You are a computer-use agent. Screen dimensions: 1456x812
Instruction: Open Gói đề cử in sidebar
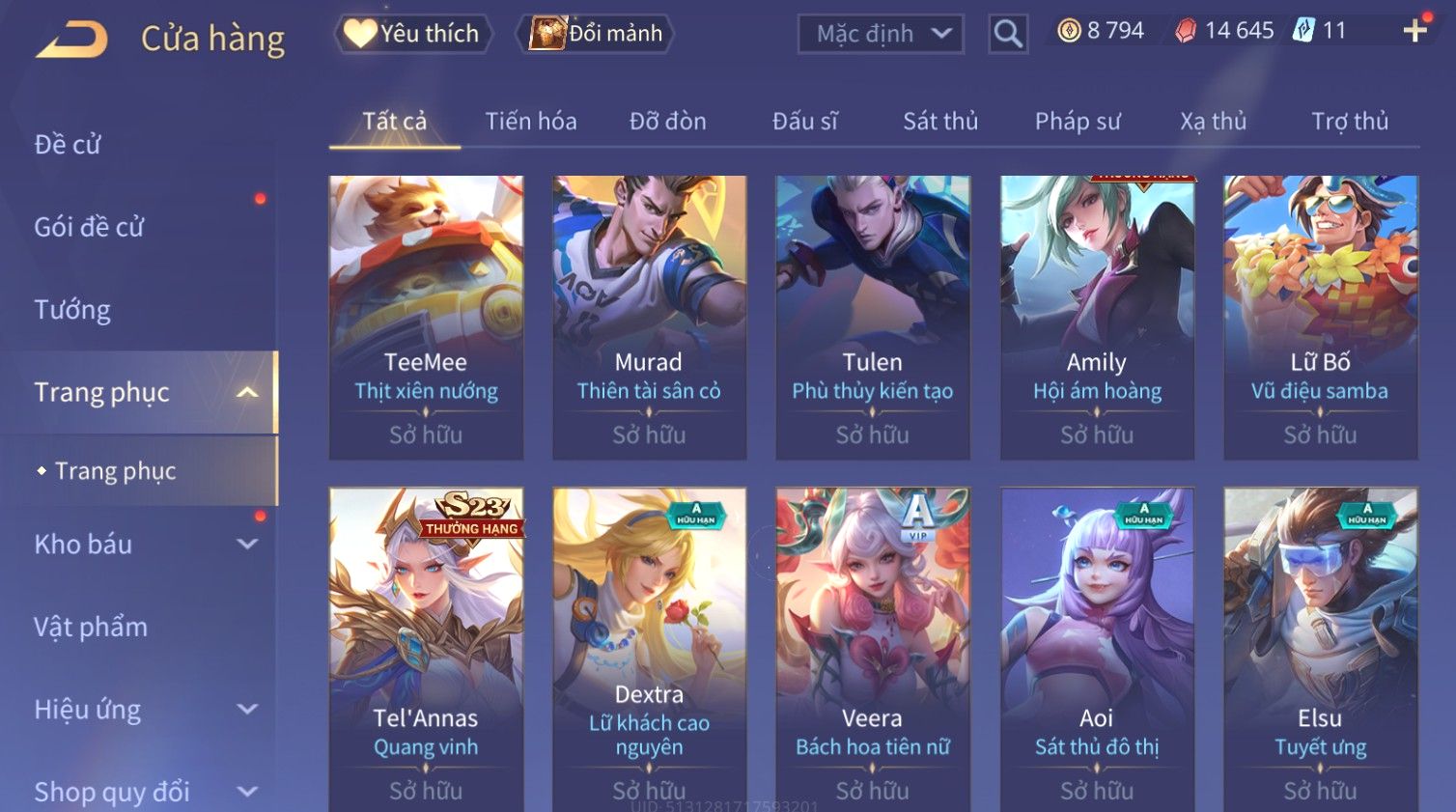click(89, 227)
